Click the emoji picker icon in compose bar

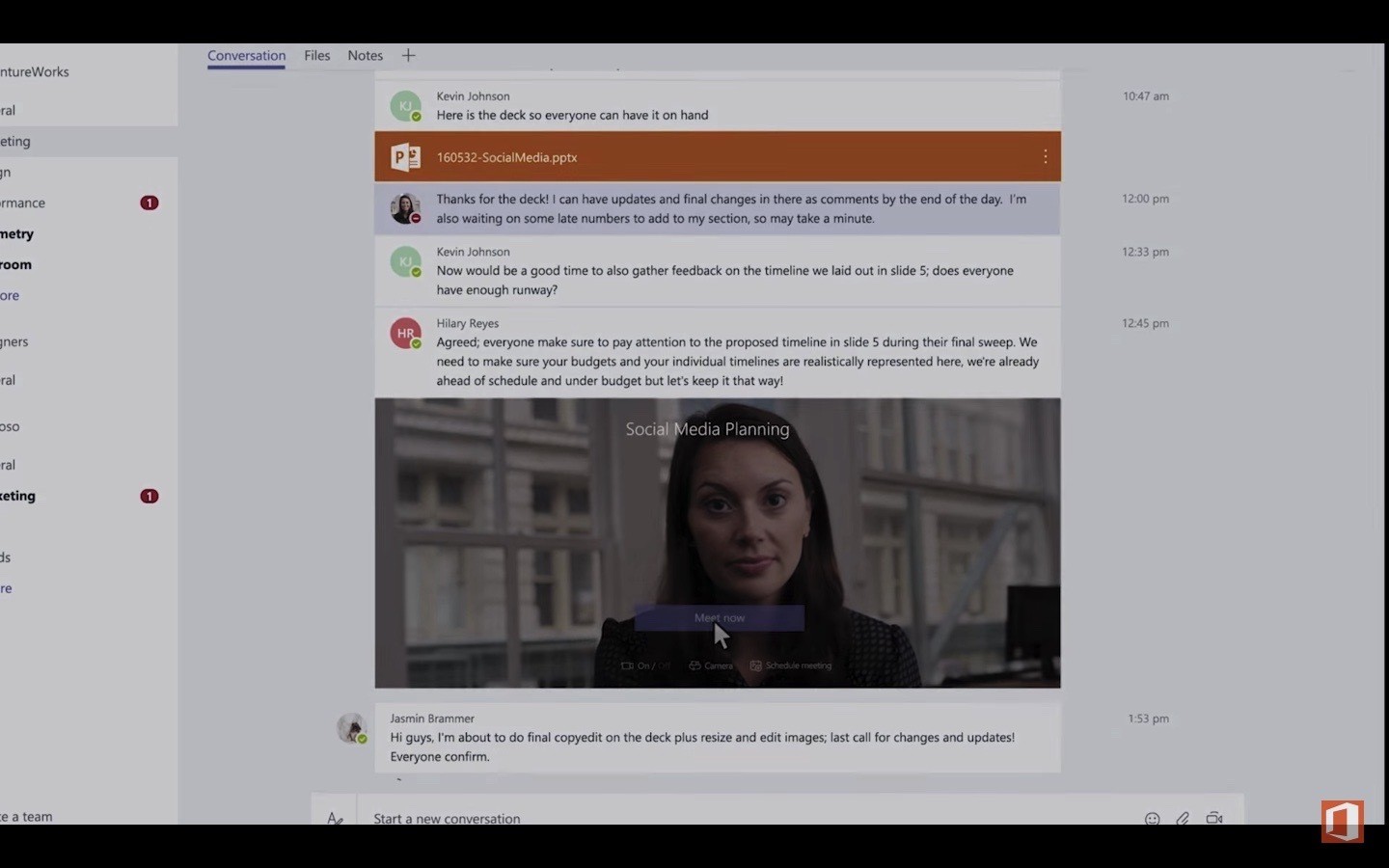point(1152,818)
